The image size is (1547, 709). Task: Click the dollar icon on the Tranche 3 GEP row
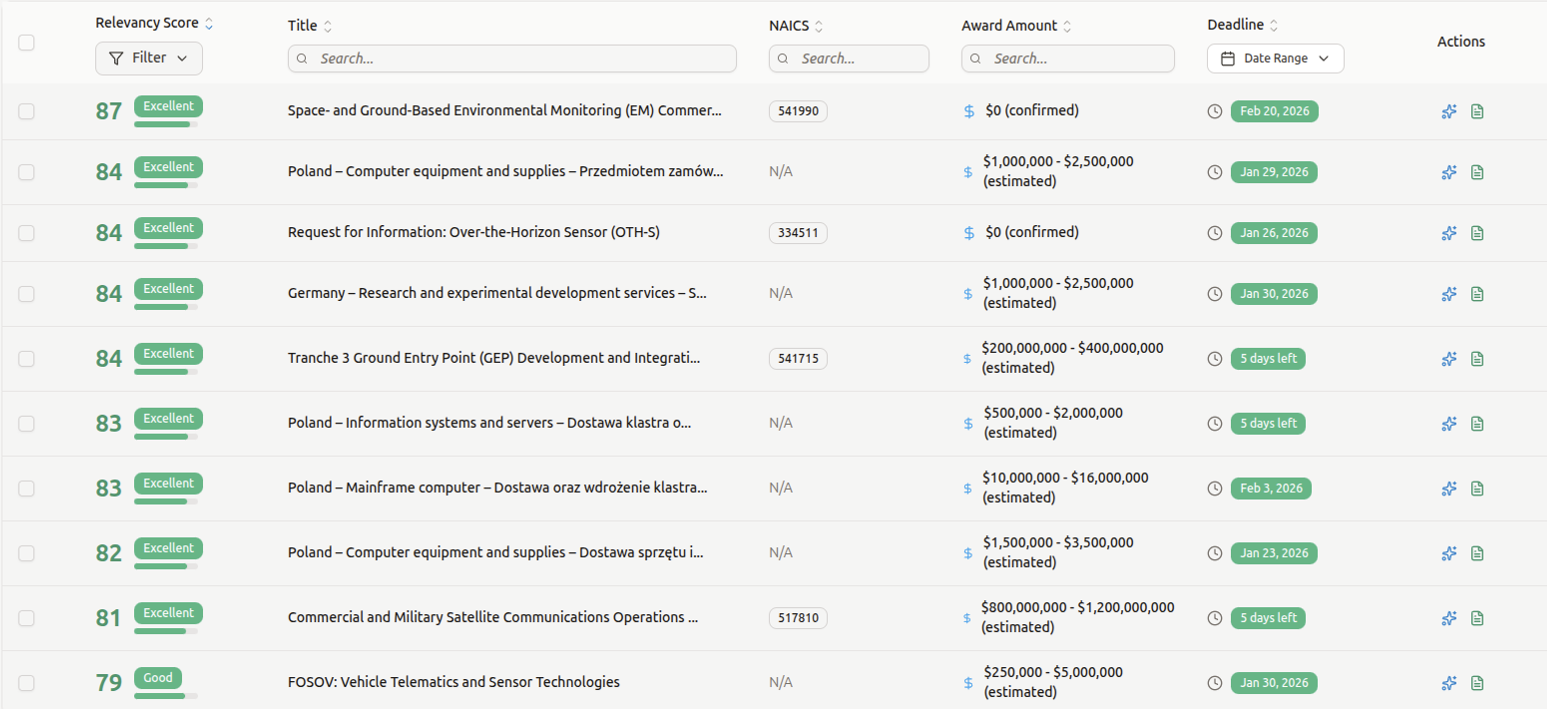click(x=967, y=358)
